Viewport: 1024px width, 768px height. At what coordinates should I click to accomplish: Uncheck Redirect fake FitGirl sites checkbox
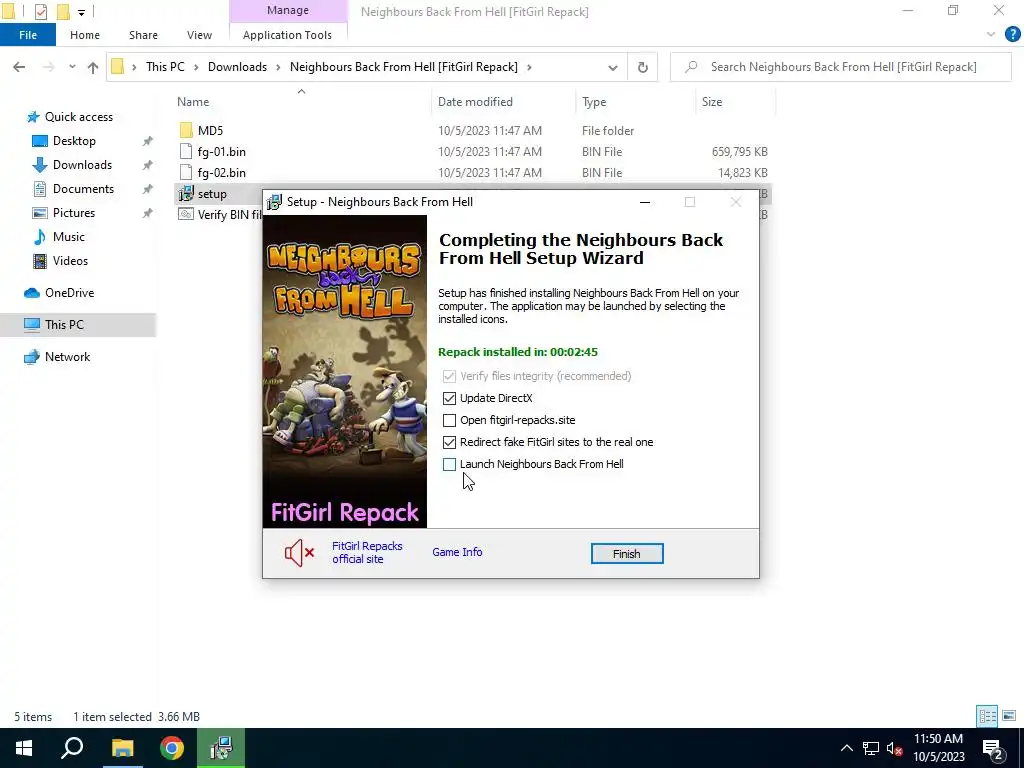click(x=449, y=442)
